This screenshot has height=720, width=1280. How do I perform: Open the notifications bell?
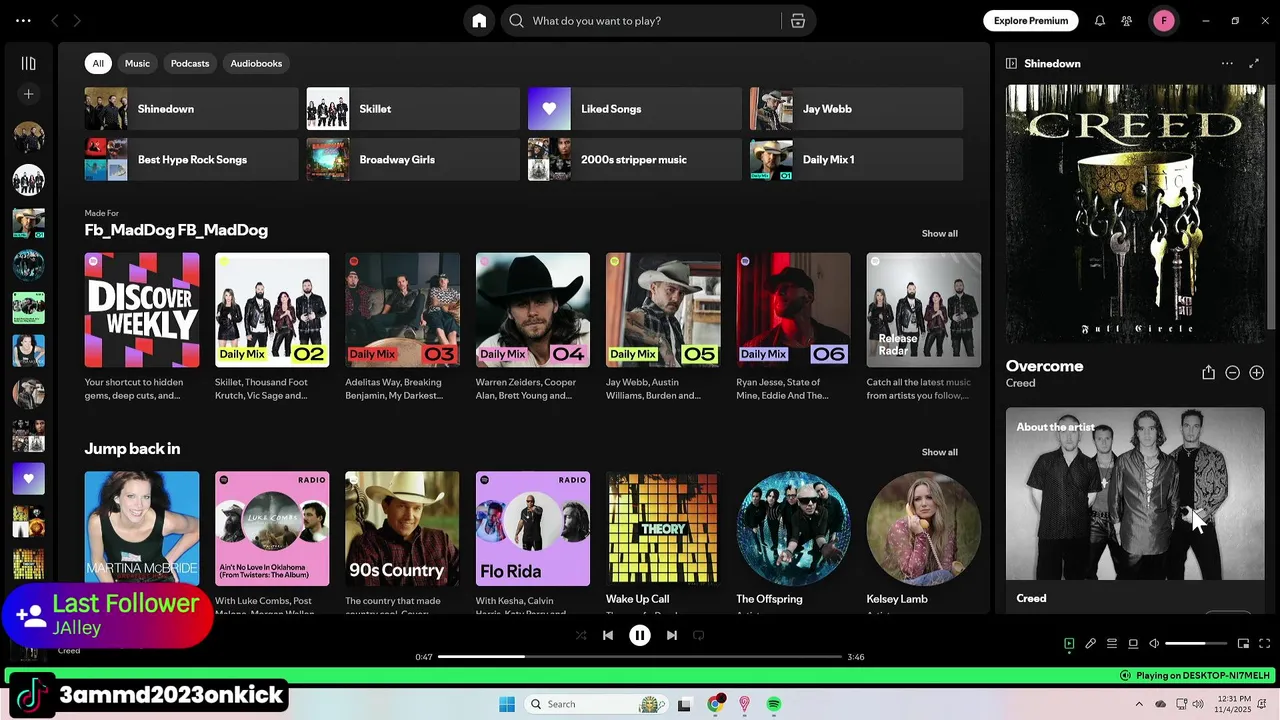(1100, 21)
